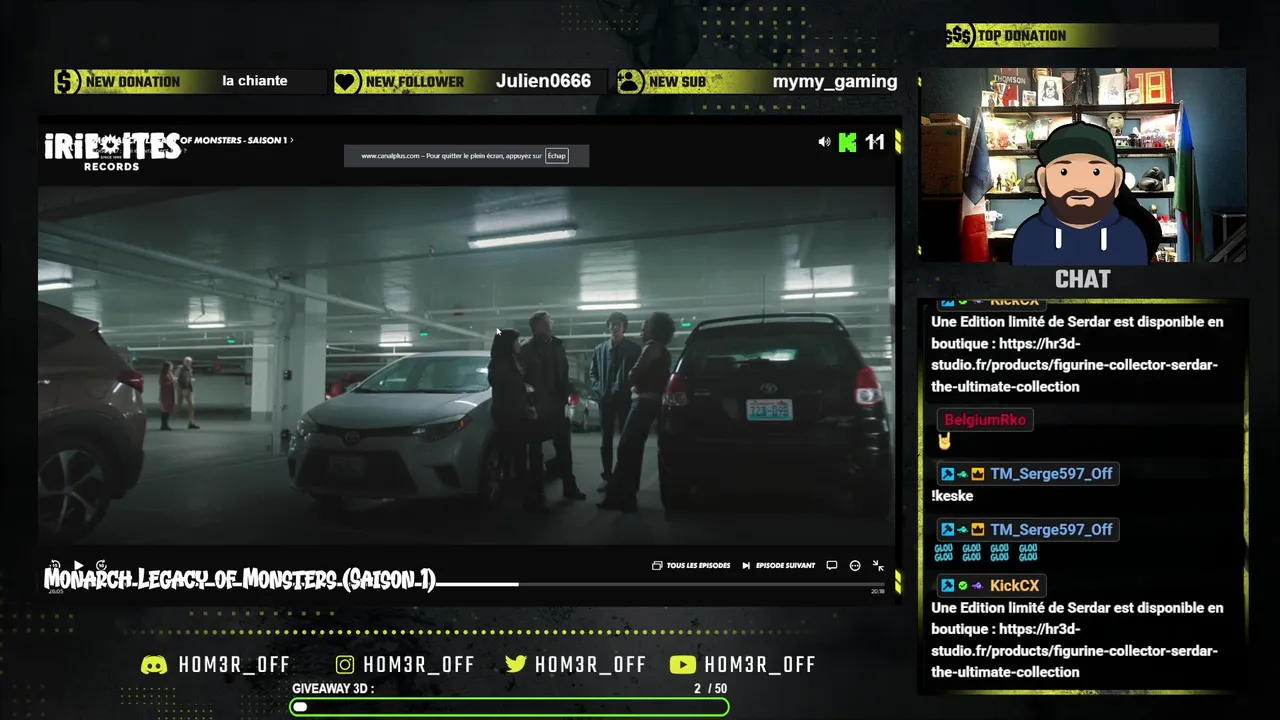Click the viewer count 11
1280x720 pixels.
[x=875, y=142]
